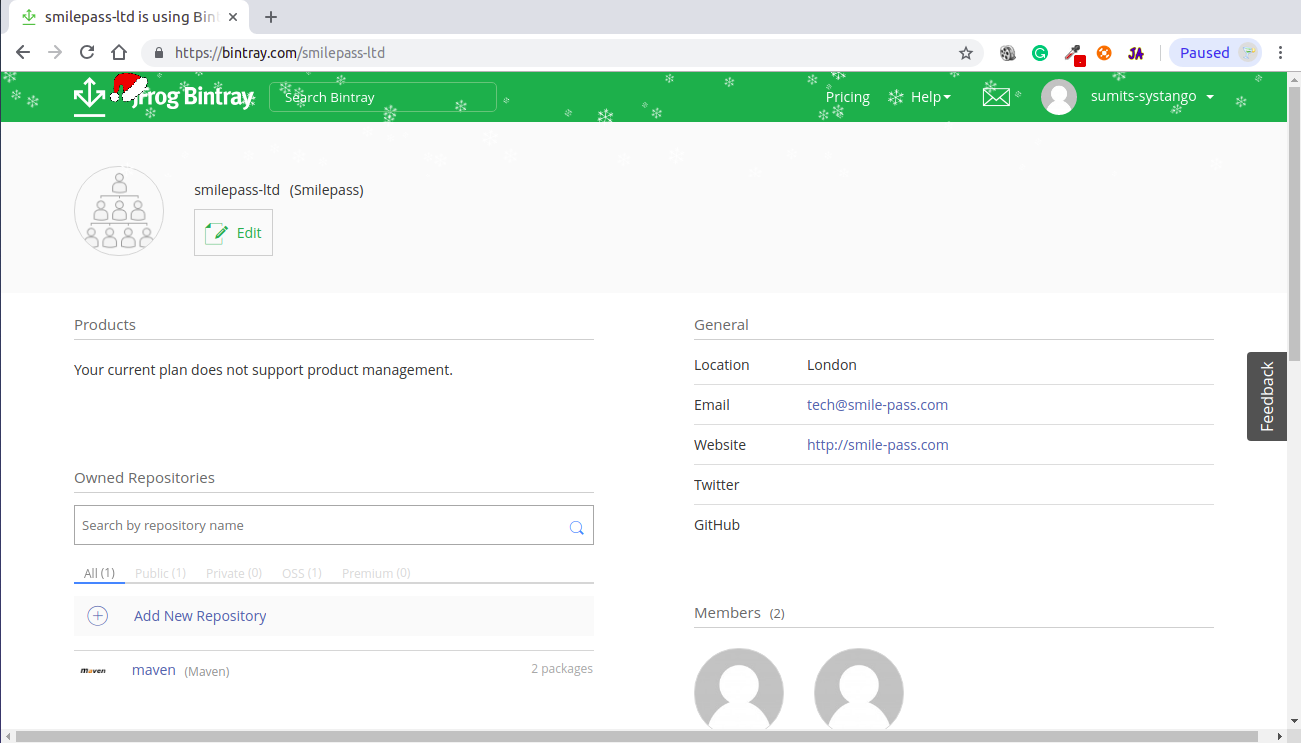The height and width of the screenshot is (743, 1301).
Task: Click the smilepass-ltd organization avatar
Action: [119, 211]
